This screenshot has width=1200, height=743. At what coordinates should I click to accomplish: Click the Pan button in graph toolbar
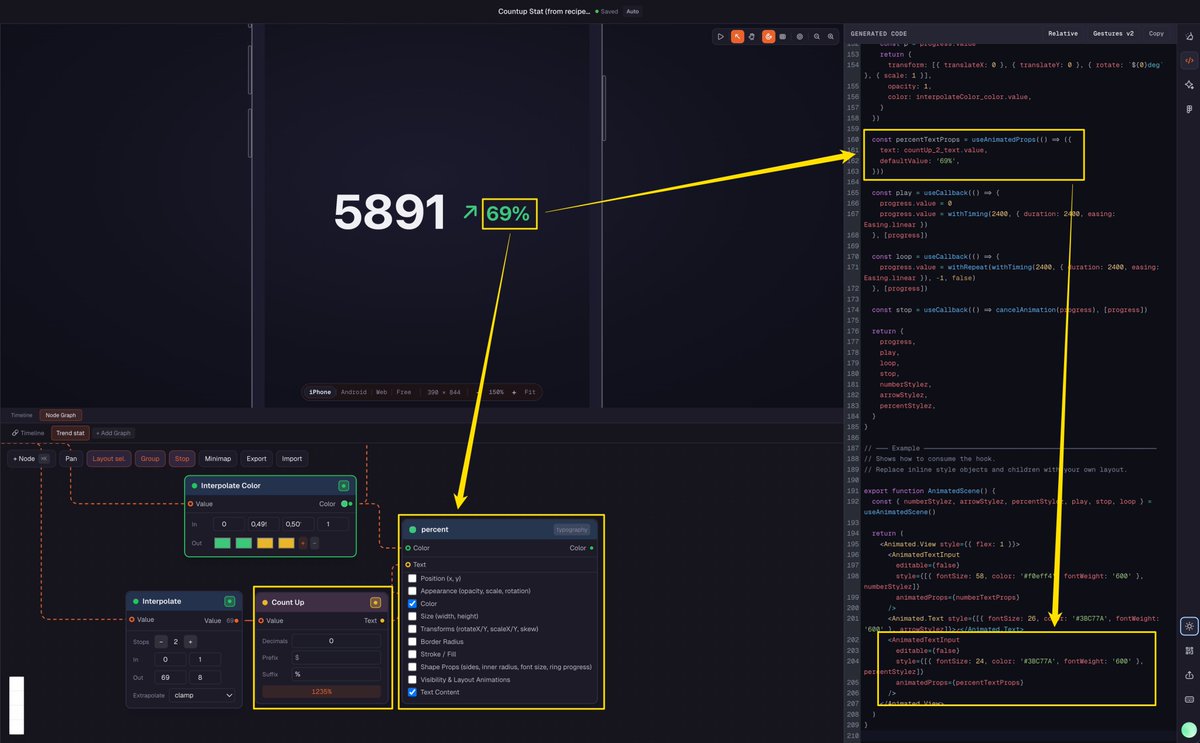click(x=71, y=459)
